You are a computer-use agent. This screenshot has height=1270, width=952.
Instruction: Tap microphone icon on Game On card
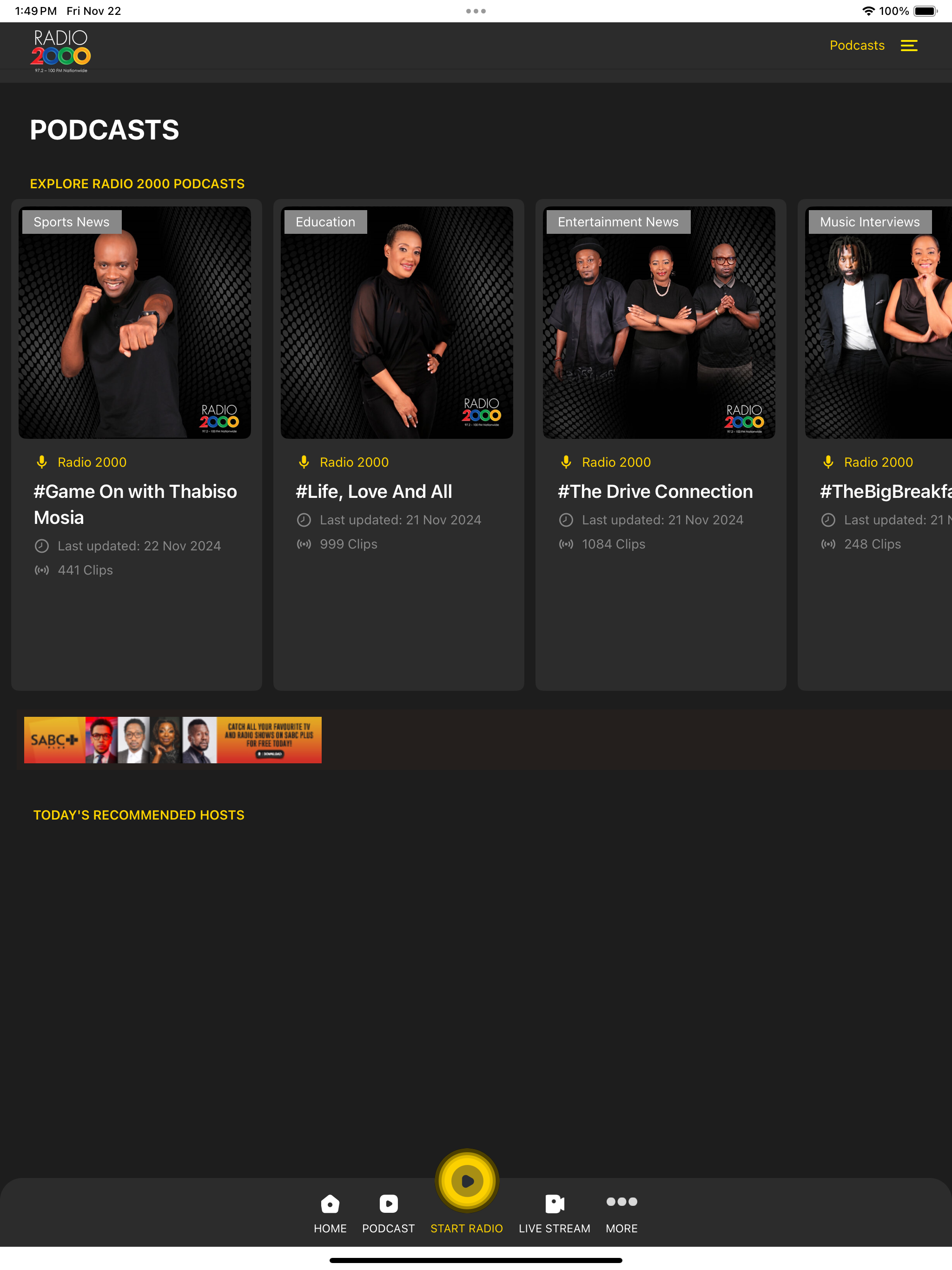coord(42,462)
